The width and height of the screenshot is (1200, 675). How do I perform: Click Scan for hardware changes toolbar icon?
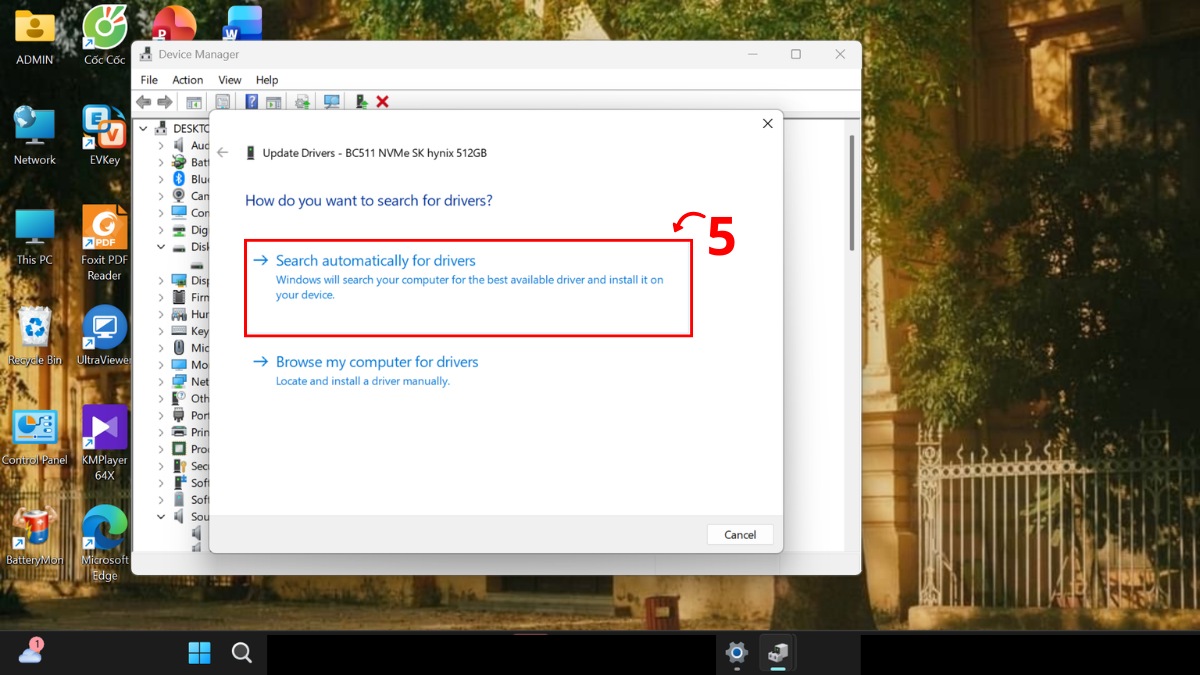pos(332,102)
